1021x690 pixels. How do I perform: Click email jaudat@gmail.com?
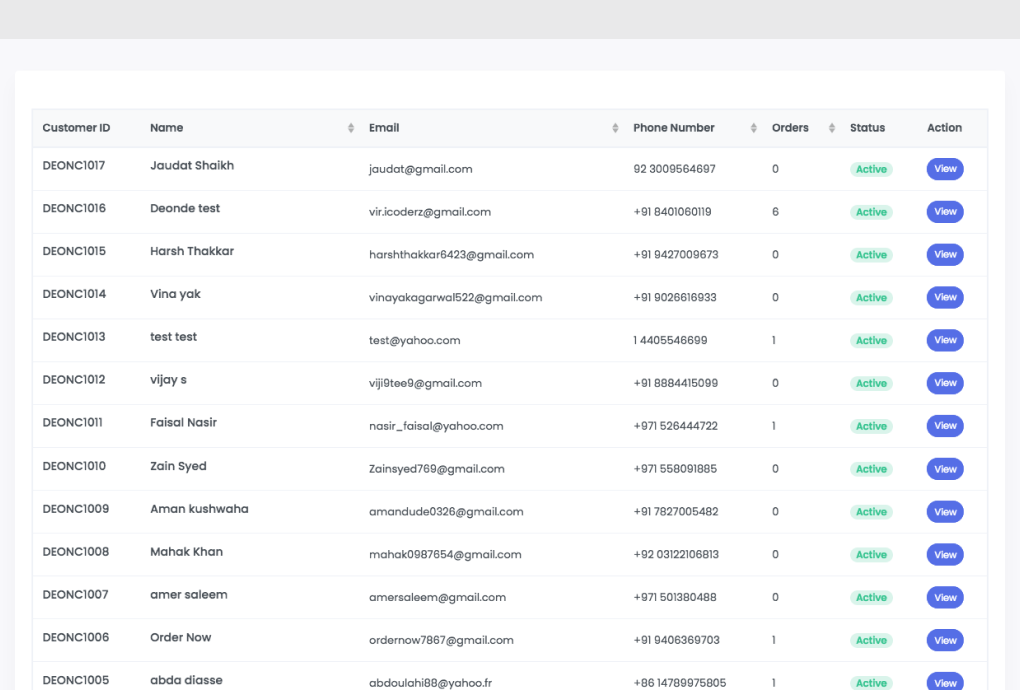(x=421, y=169)
